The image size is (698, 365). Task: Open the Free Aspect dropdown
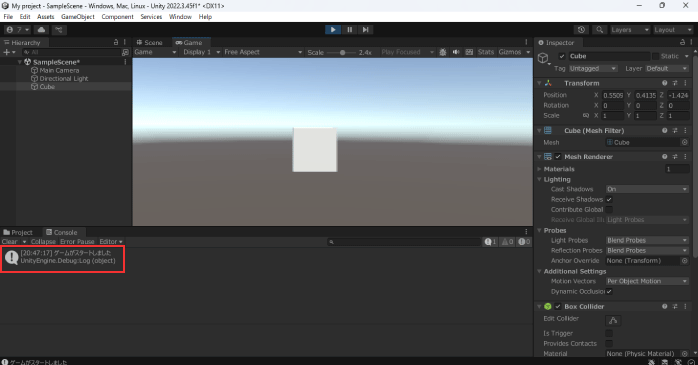[x=263, y=52]
